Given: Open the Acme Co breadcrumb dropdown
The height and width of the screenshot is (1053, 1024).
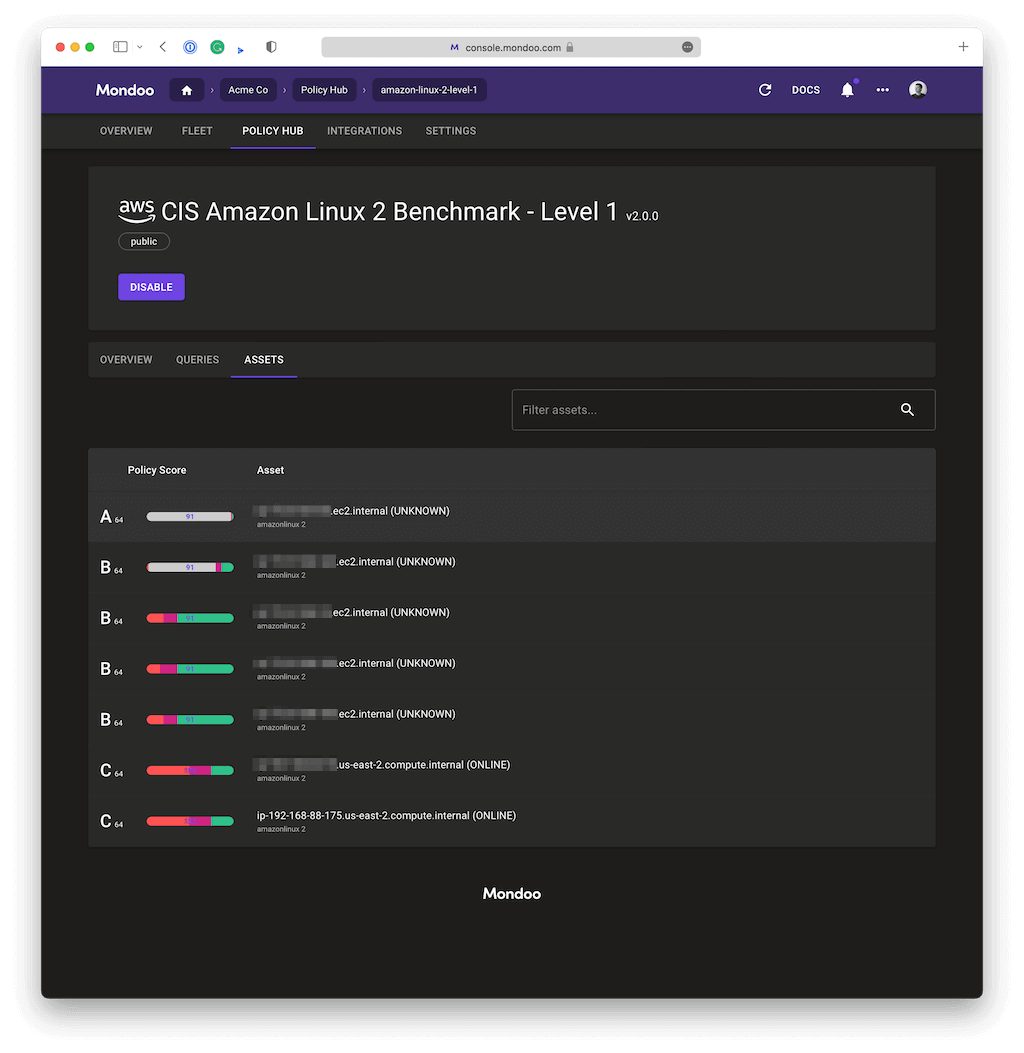Looking at the screenshot, I should [248, 89].
